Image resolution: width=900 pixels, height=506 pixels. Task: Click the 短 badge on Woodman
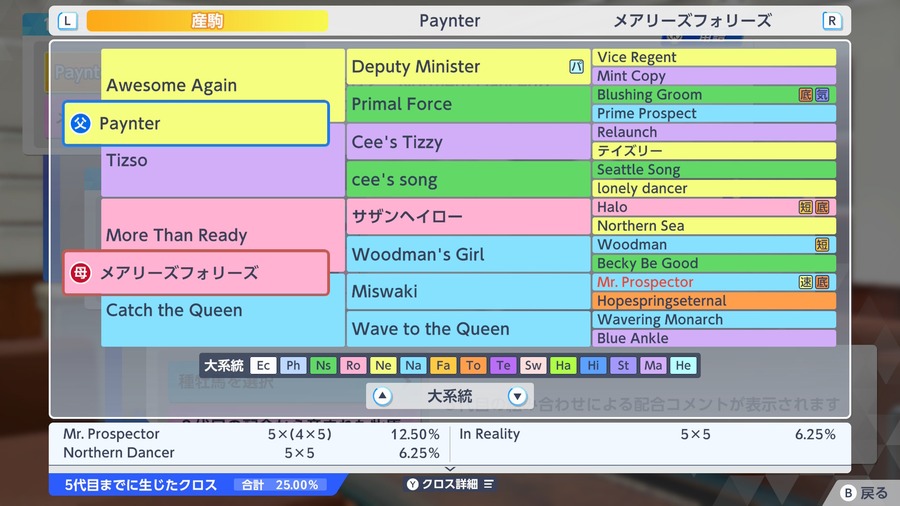822,244
